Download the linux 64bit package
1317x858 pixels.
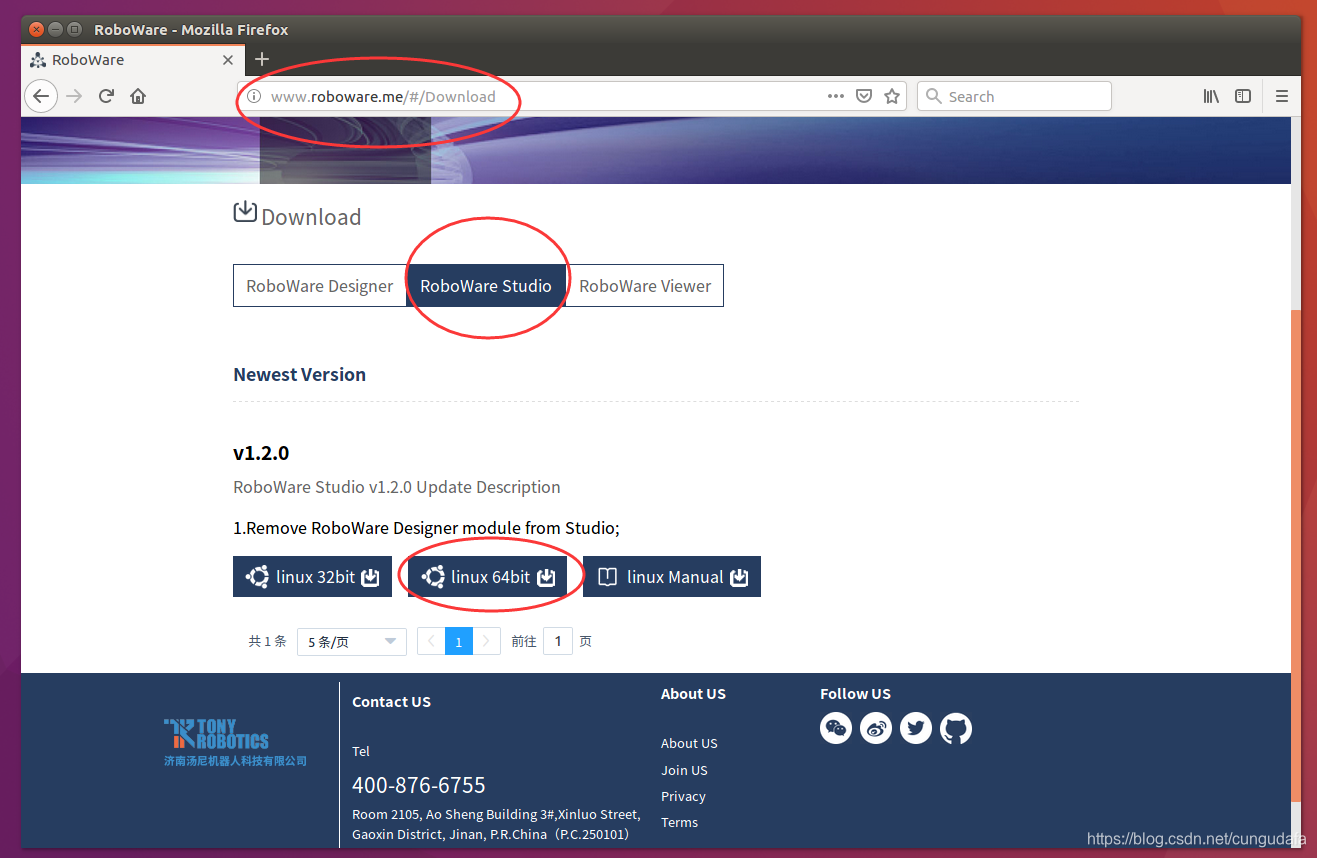pos(487,577)
